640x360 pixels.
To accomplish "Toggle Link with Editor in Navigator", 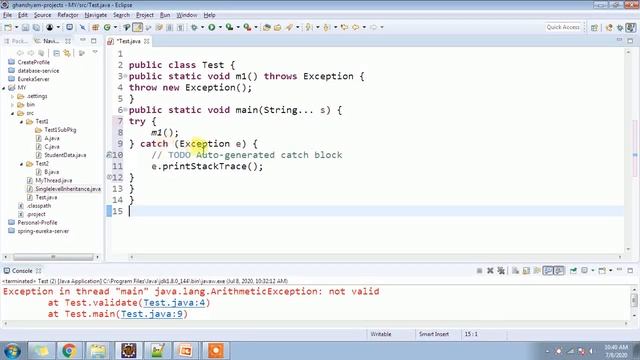I will (67, 53).
